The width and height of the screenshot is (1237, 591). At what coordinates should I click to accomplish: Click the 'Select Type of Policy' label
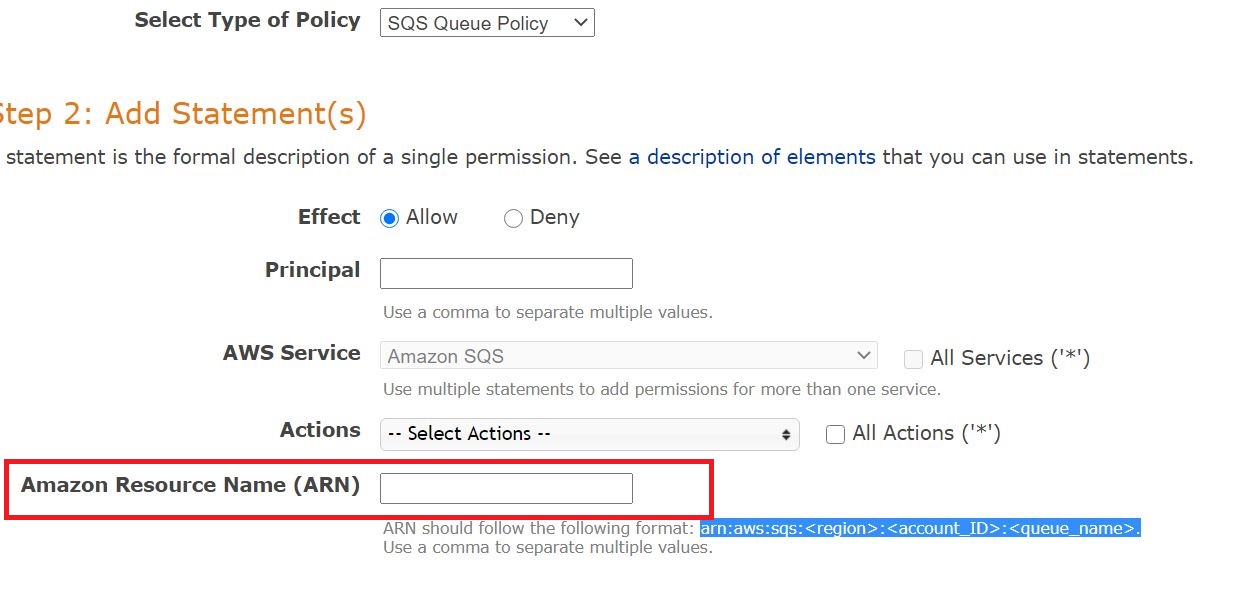coord(247,20)
